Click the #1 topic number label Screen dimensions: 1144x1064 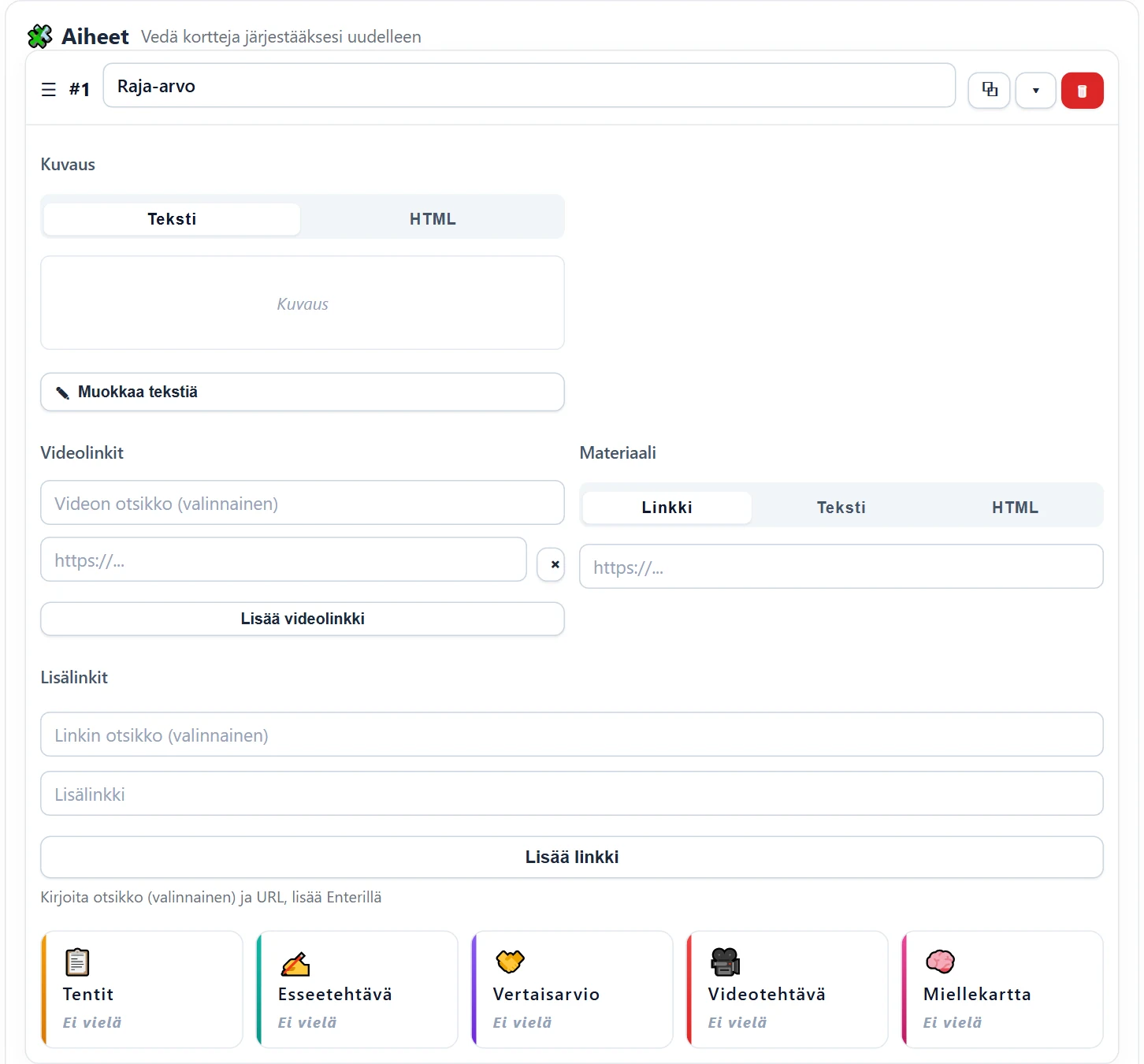pos(80,90)
